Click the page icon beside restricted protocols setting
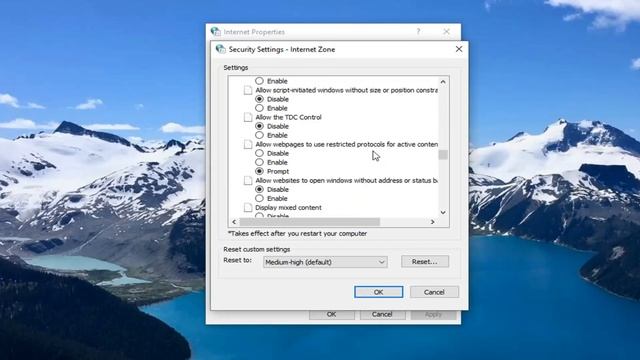The height and width of the screenshot is (360, 640). (x=248, y=144)
